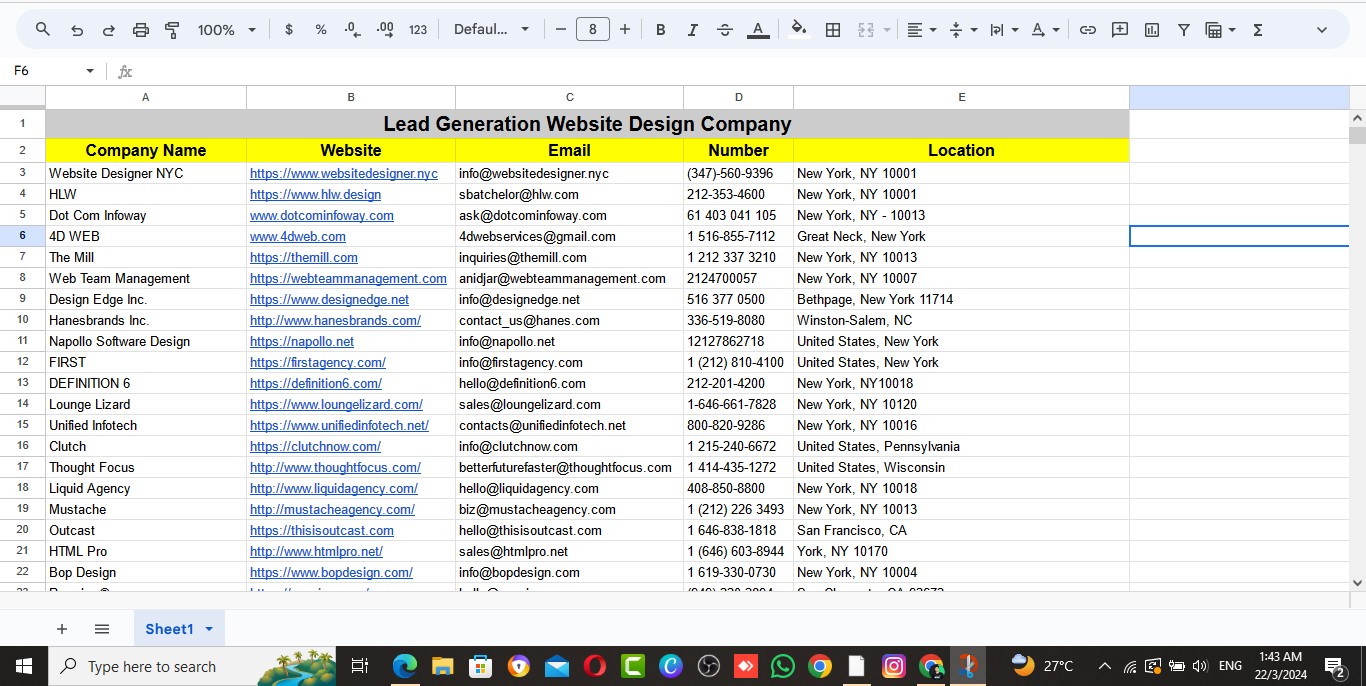1366x686 pixels.
Task: Toggle strikethrough formatting
Action: pos(725,29)
